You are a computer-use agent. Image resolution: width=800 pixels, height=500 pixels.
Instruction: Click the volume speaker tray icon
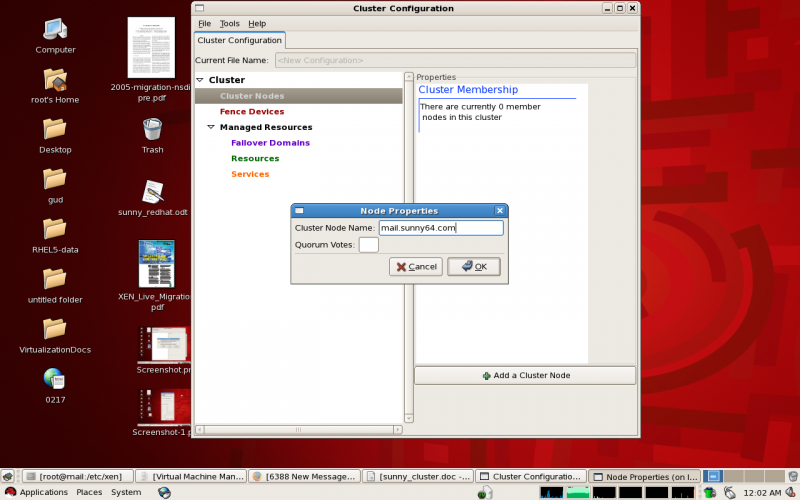pos(791,492)
